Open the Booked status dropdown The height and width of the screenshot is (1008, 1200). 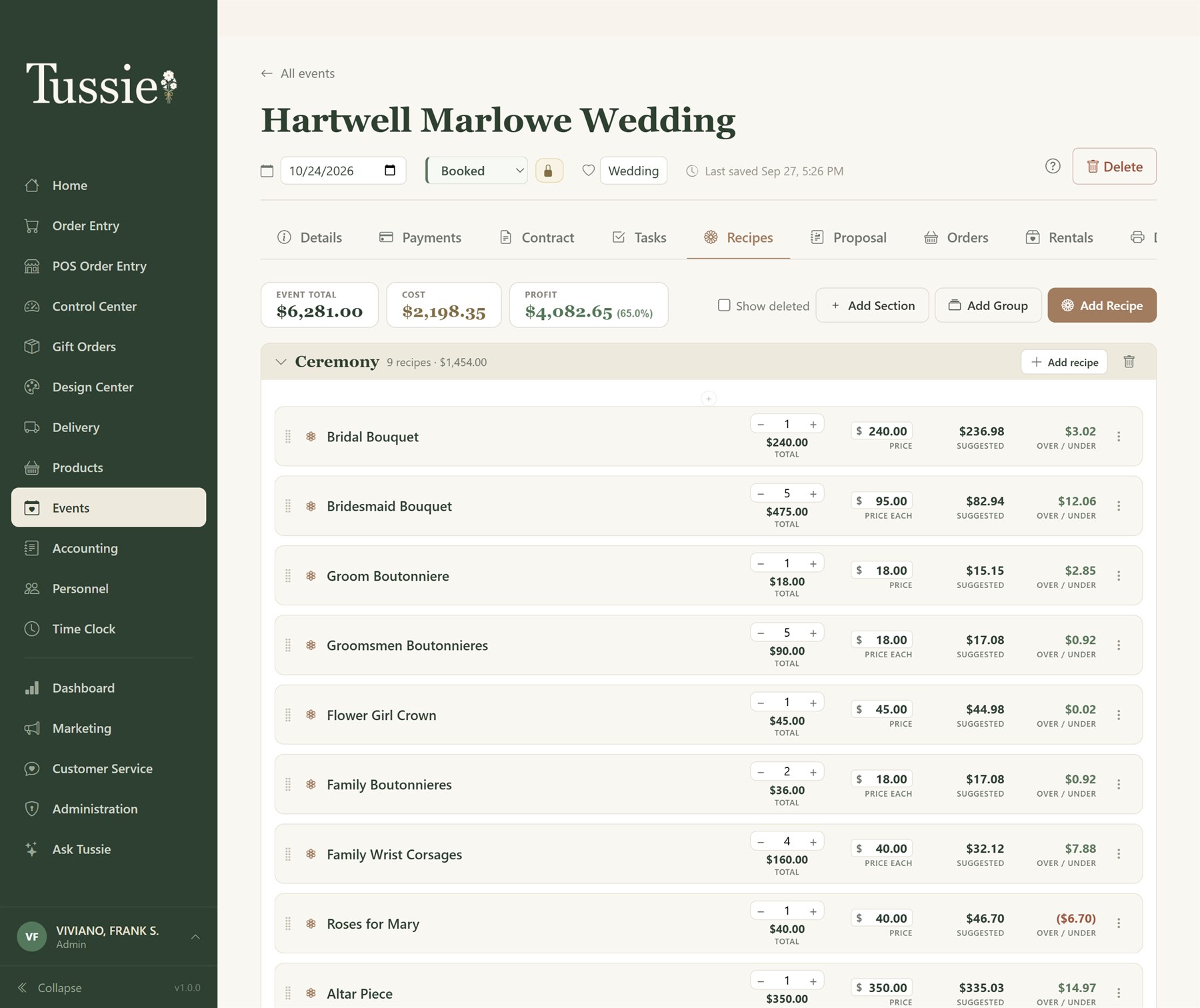point(477,171)
